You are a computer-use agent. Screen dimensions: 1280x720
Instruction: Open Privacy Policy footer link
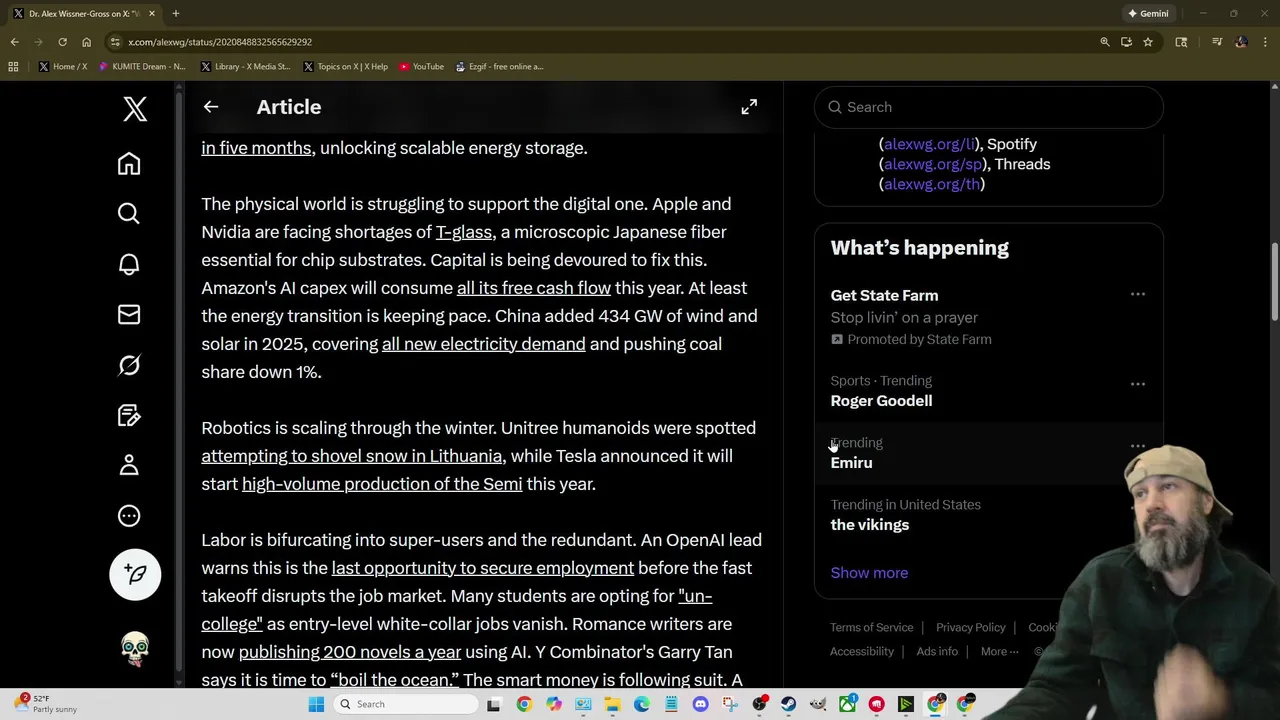(x=971, y=628)
